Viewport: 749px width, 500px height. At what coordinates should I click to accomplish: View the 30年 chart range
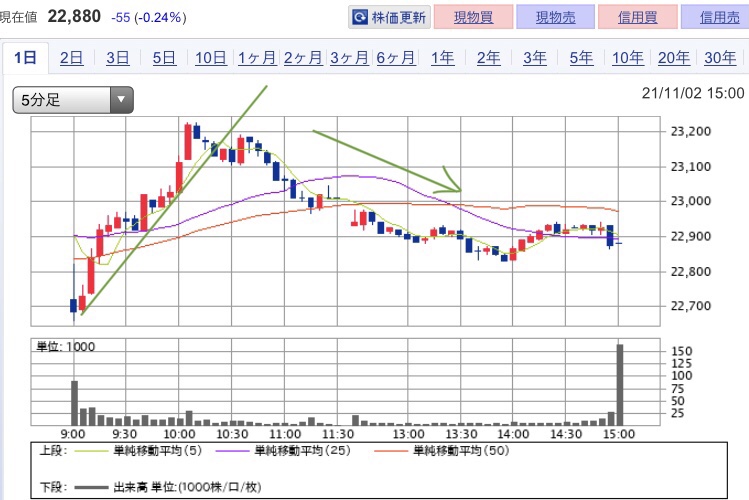click(720, 58)
